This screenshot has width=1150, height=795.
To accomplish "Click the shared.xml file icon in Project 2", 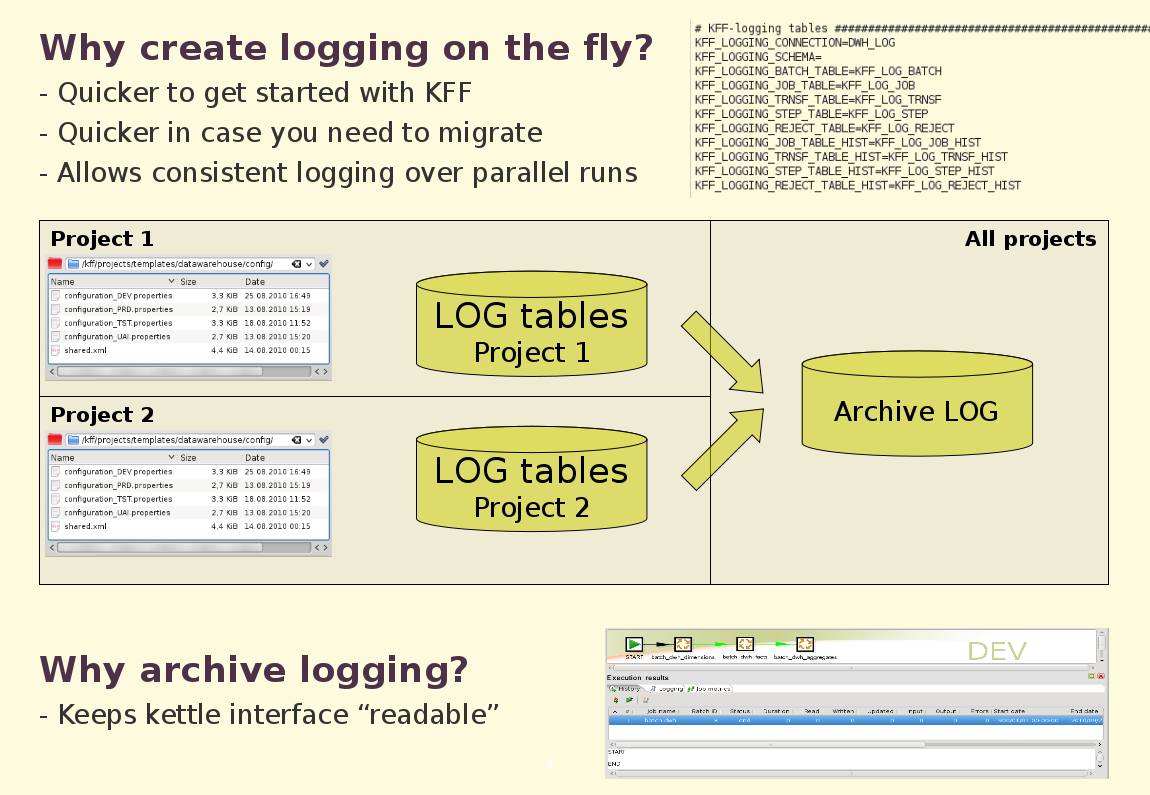I will click(55, 527).
